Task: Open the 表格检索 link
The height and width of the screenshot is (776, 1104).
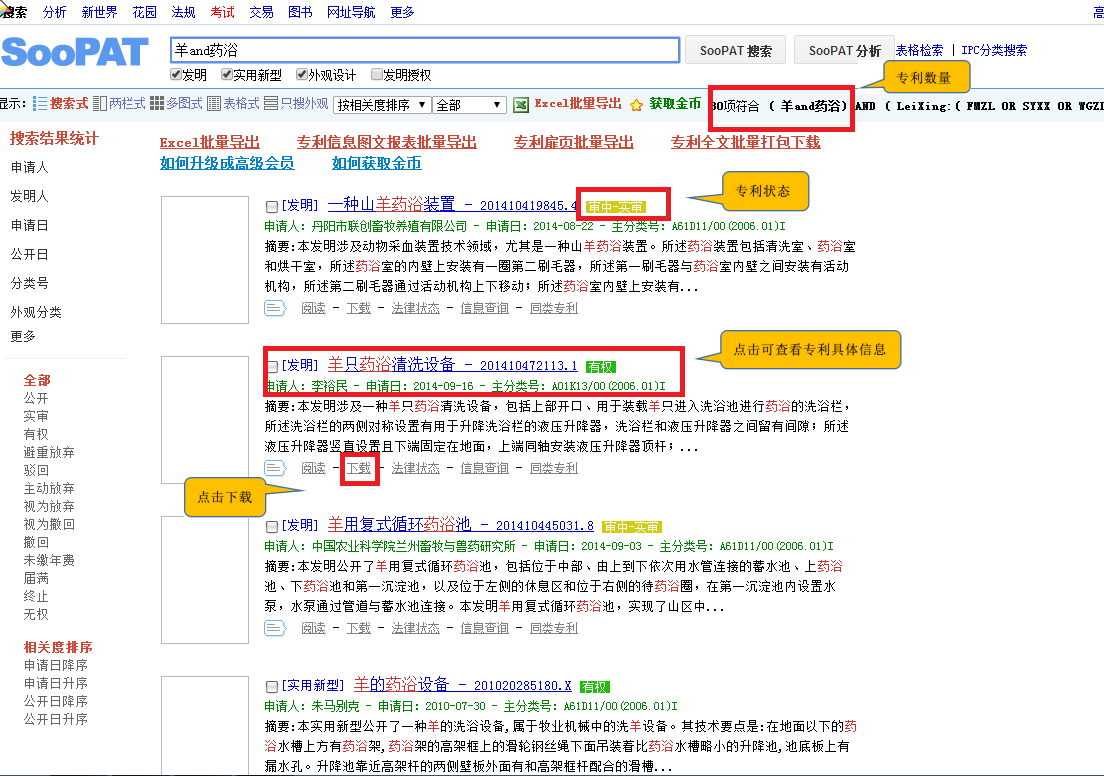Action: 920,50
